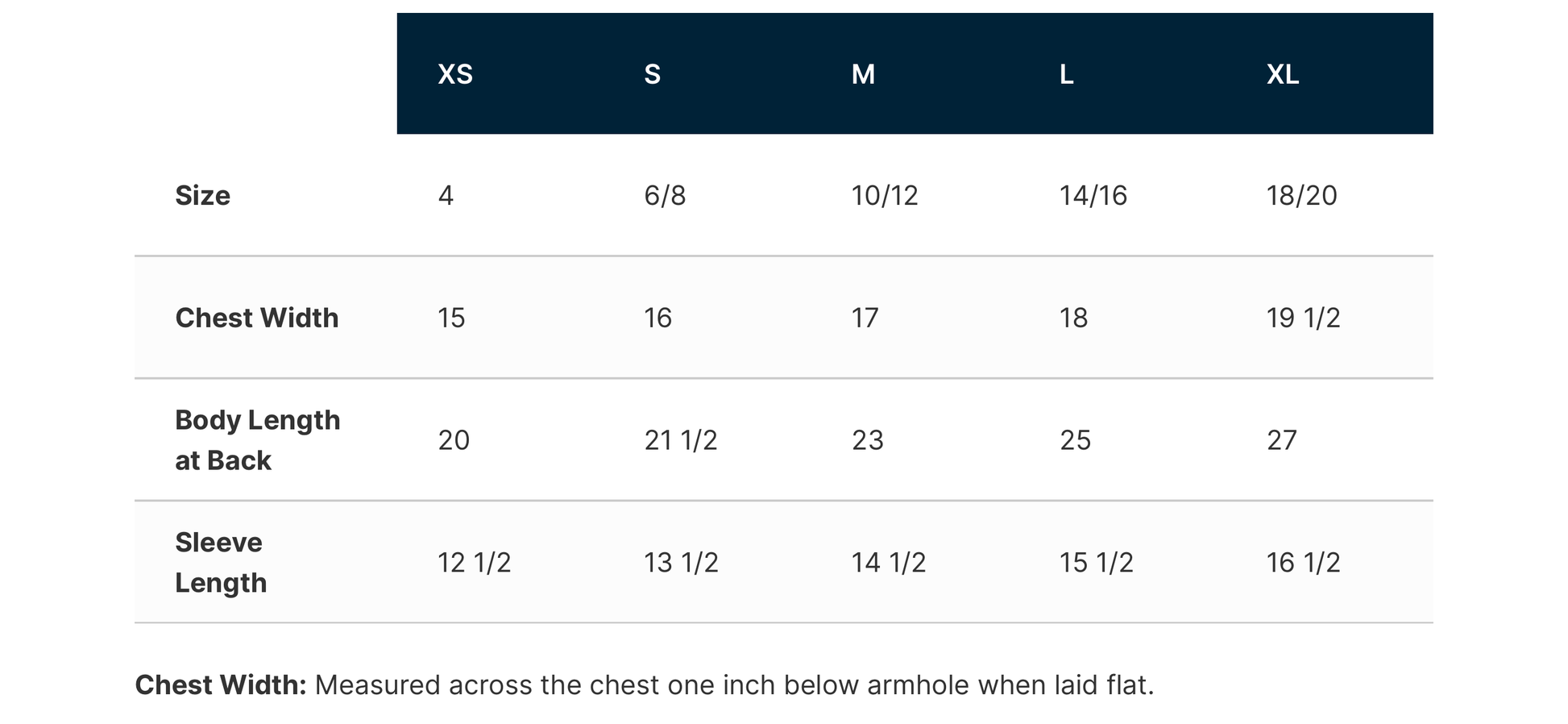The height and width of the screenshot is (724, 1568).
Task: Select the Chest Width row label
Action: (x=257, y=318)
